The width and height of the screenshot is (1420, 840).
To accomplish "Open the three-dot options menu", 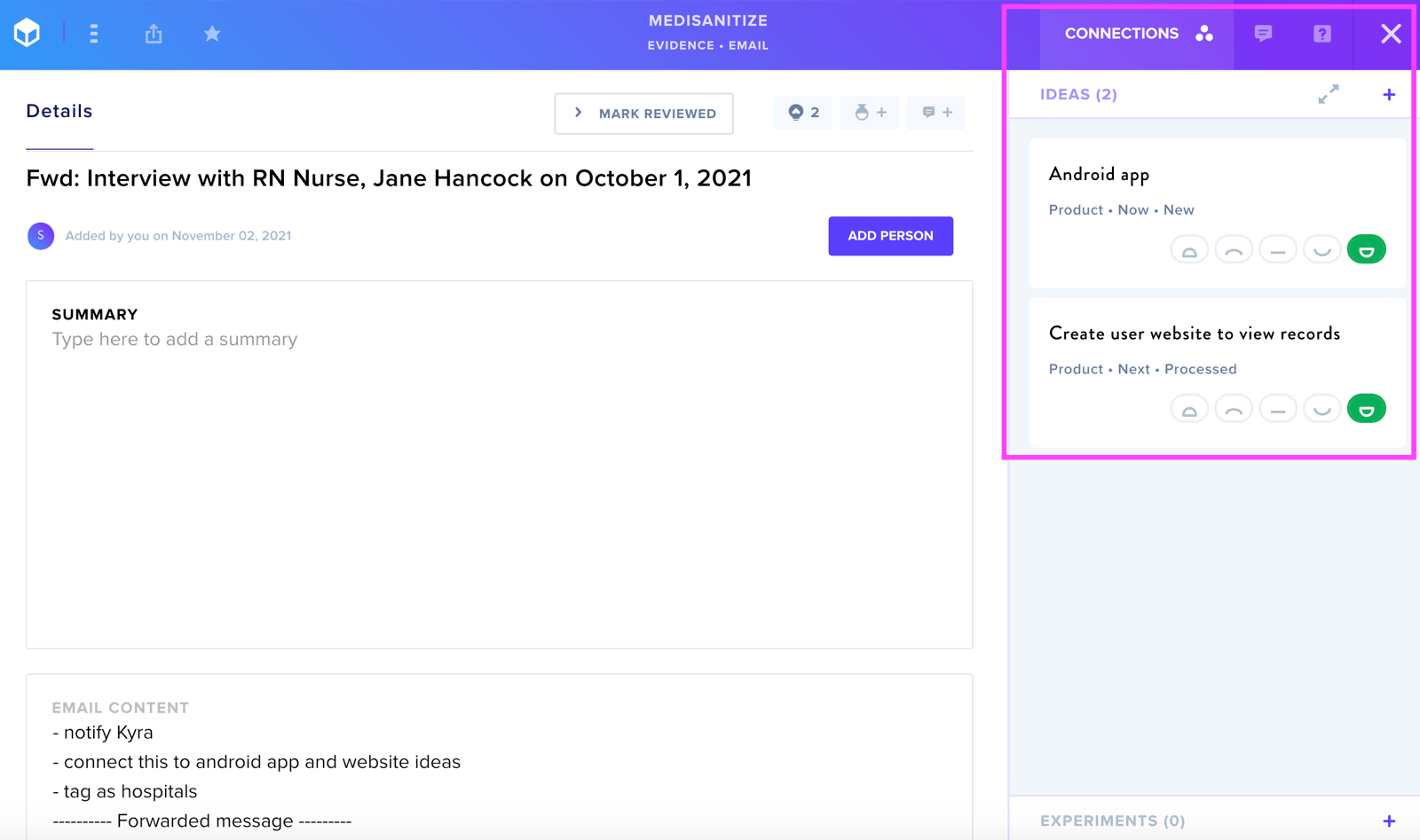I will [94, 34].
